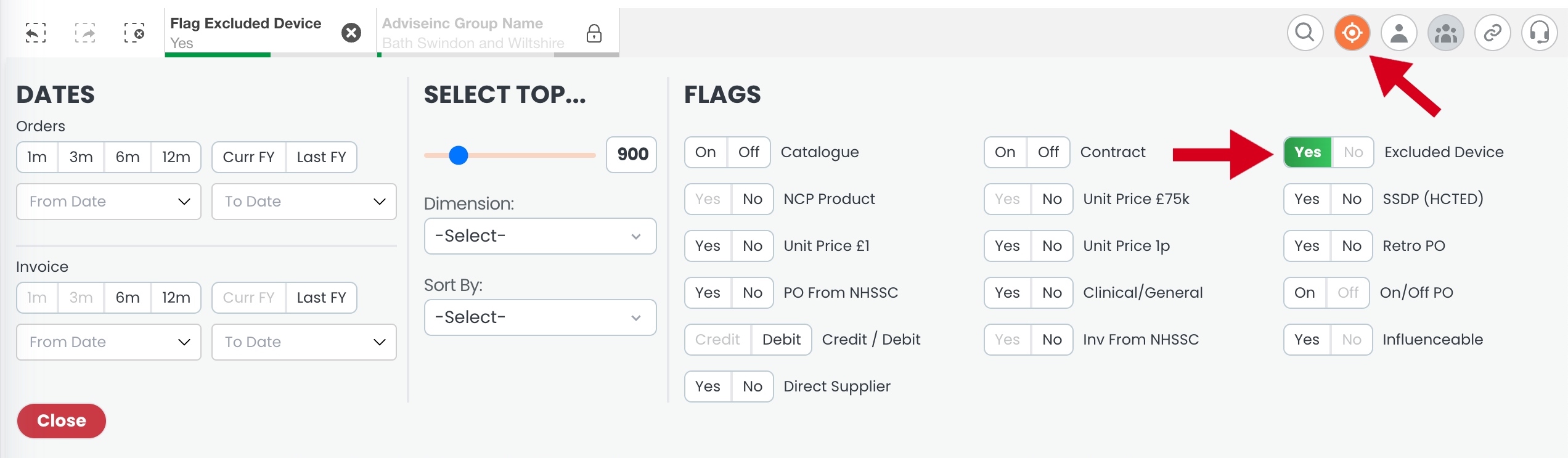Viewport: 1568px width, 458px height.
Task: Open the search magnifier icon
Action: click(x=1305, y=33)
